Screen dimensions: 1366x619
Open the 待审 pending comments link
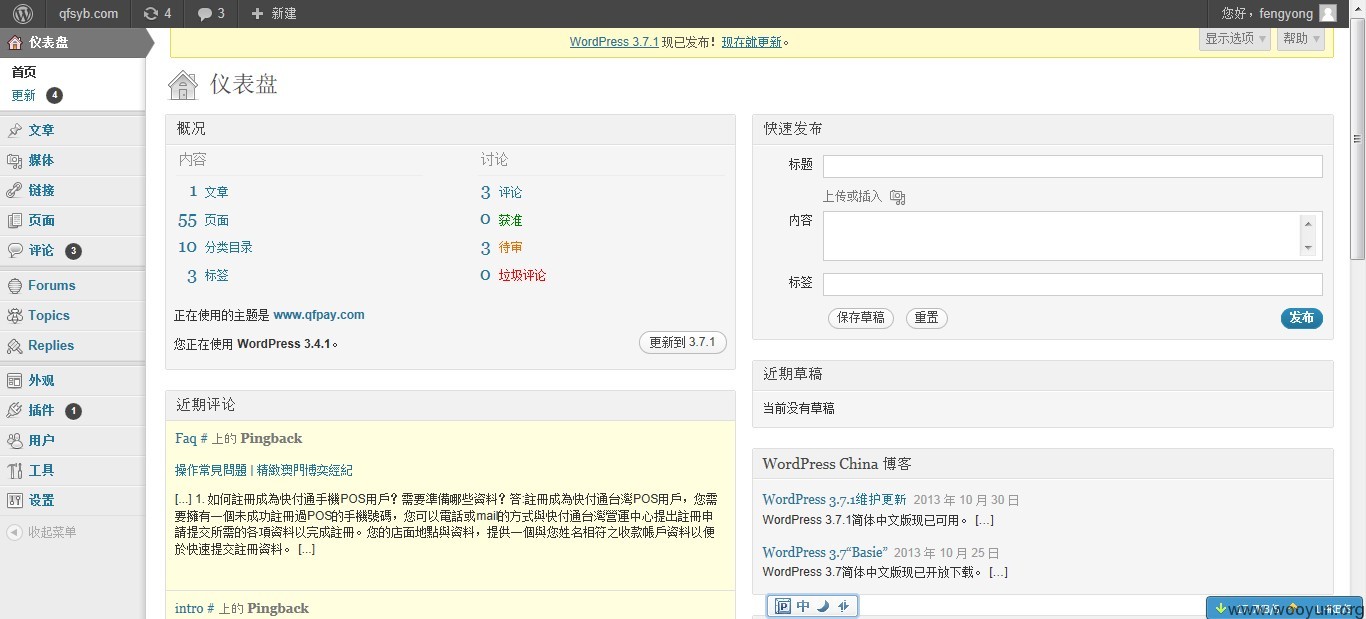tap(510, 247)
